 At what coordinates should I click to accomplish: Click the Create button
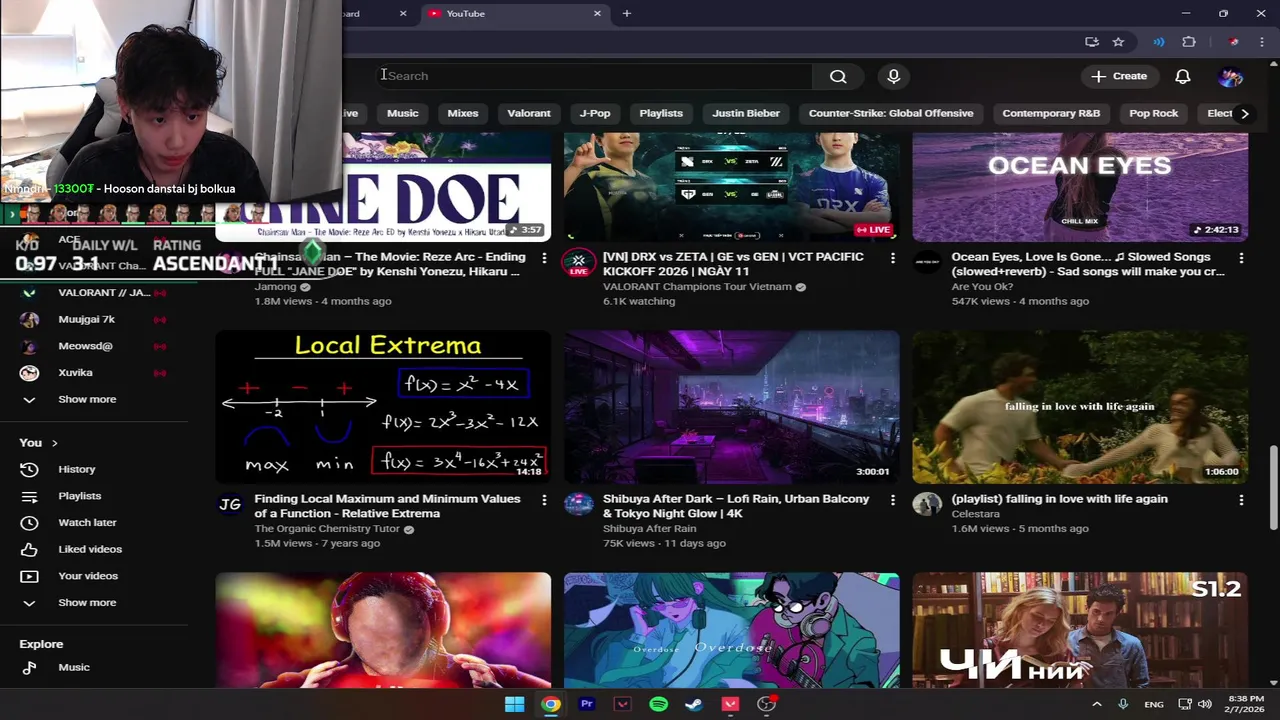click(x=1120, y=76)
